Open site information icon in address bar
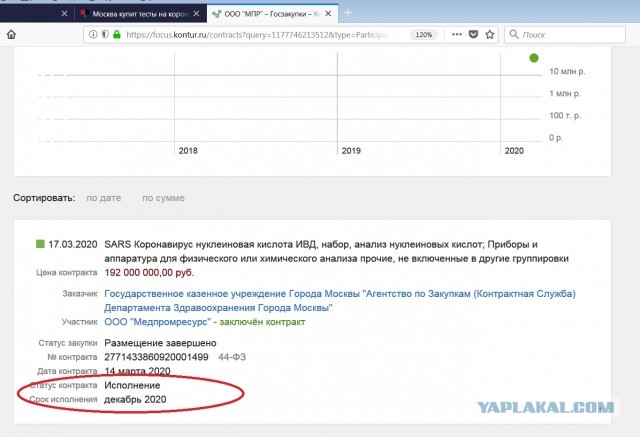 (93, 34)
